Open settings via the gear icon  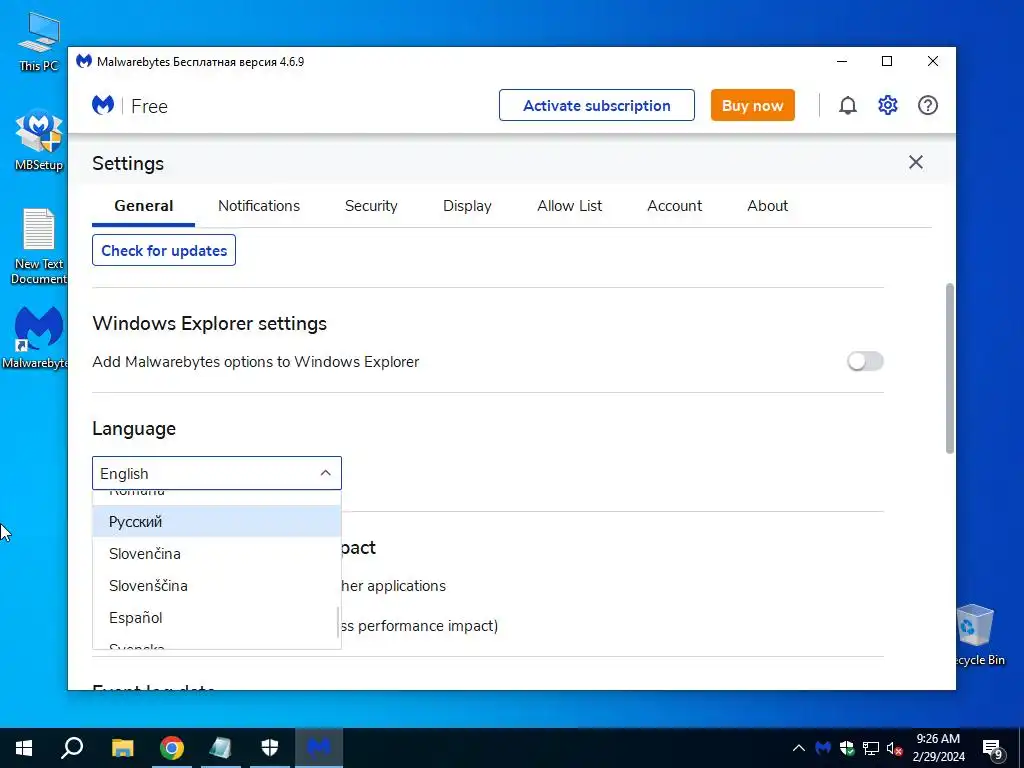[888, 105]
